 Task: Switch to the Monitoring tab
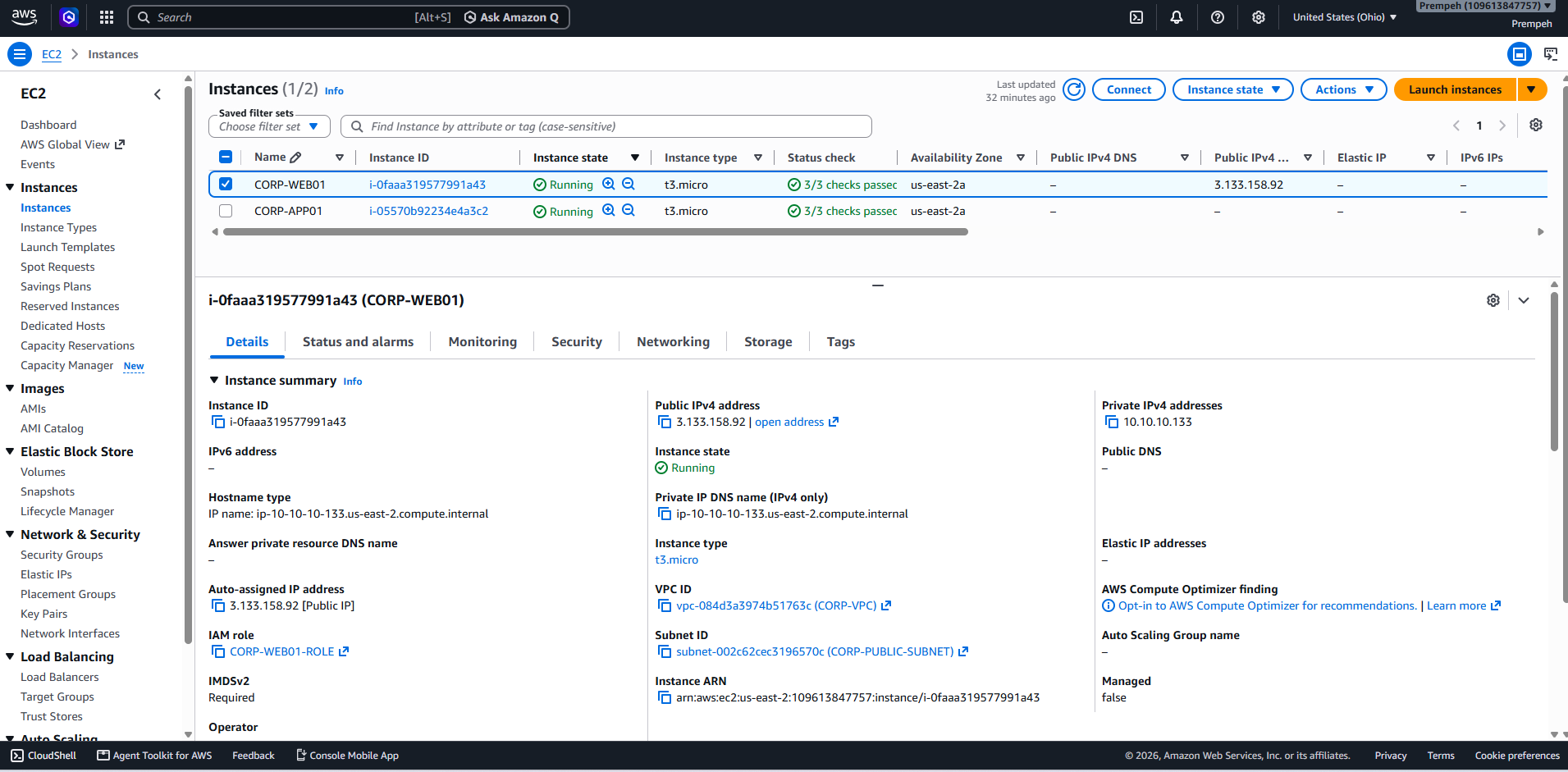click(482, 342)
